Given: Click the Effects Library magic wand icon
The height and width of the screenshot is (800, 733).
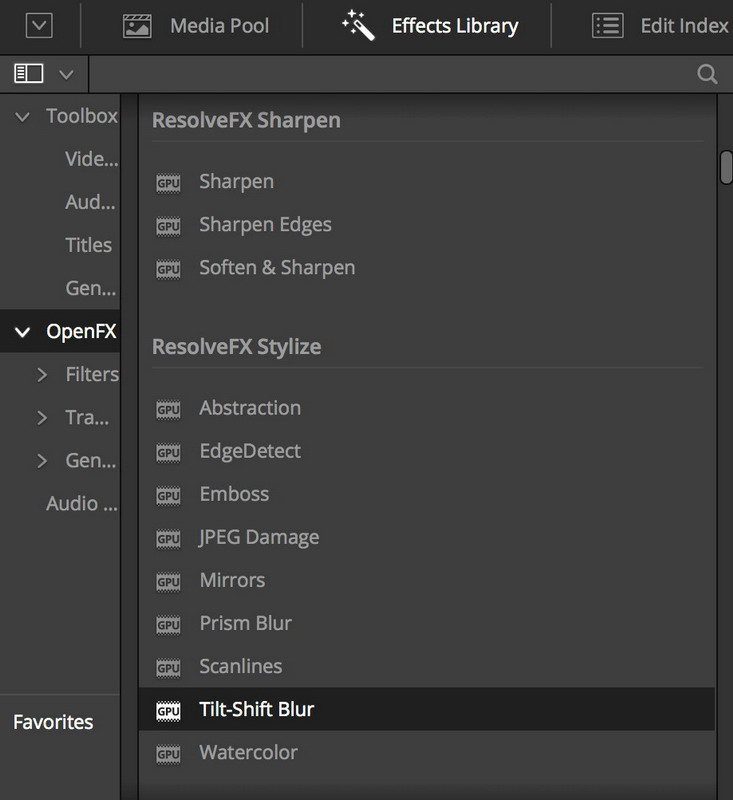Looking at the screenshot, I should [358, 24].
